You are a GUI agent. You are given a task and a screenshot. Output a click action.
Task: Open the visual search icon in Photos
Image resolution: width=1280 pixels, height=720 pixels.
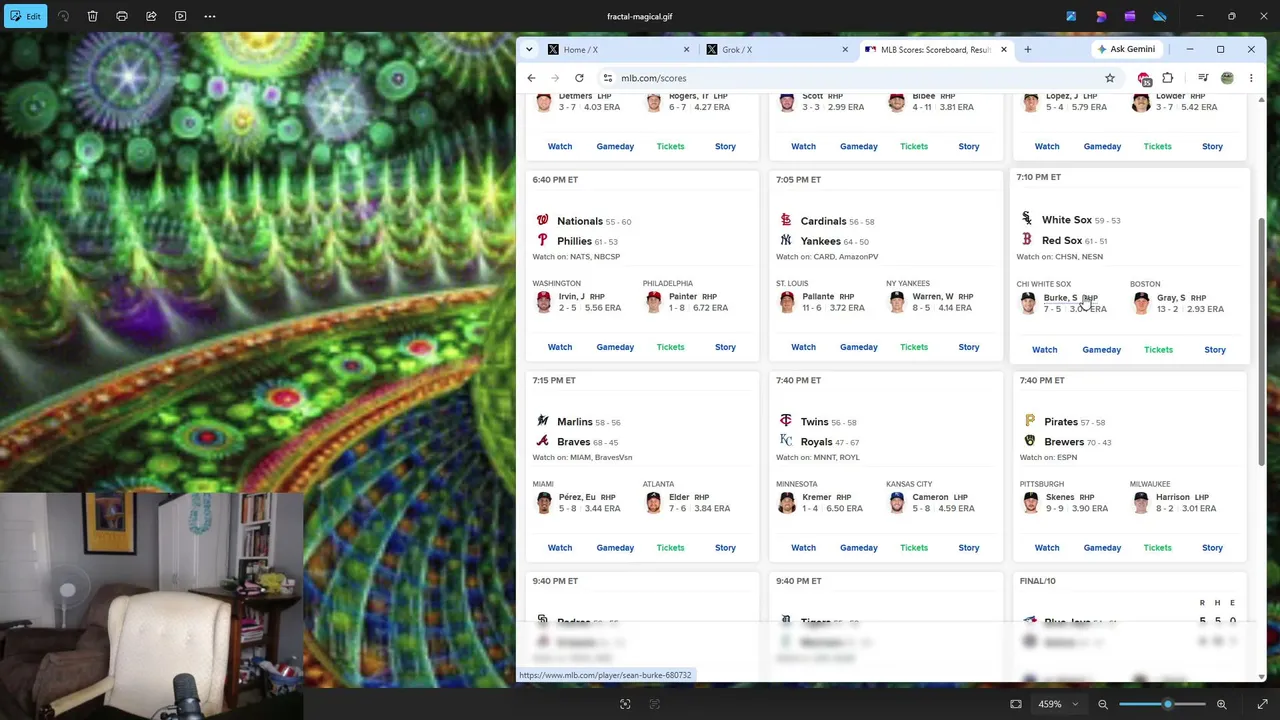(625, 704)
